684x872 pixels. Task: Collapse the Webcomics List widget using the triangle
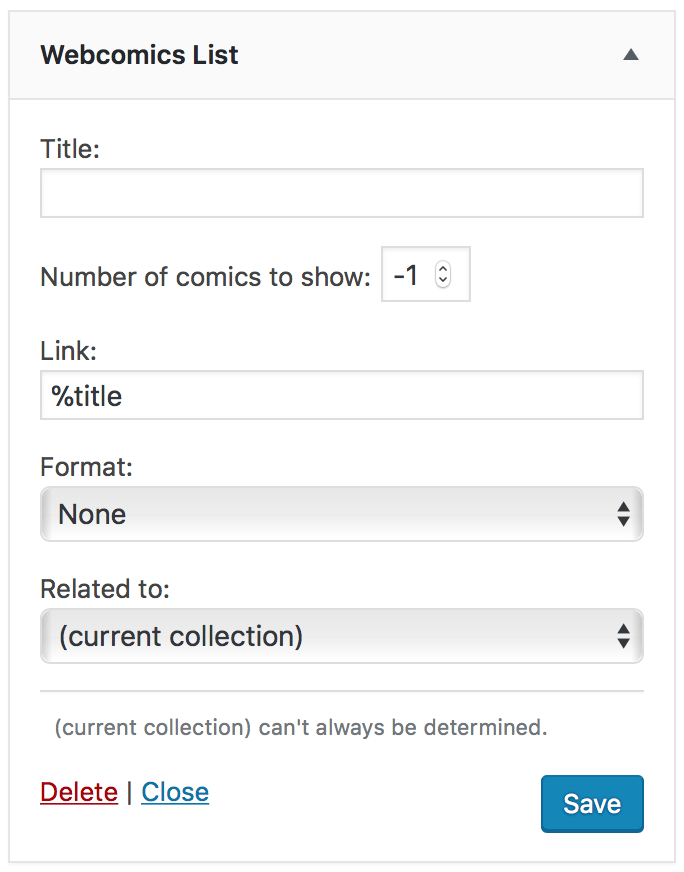[x=631, y=54]
